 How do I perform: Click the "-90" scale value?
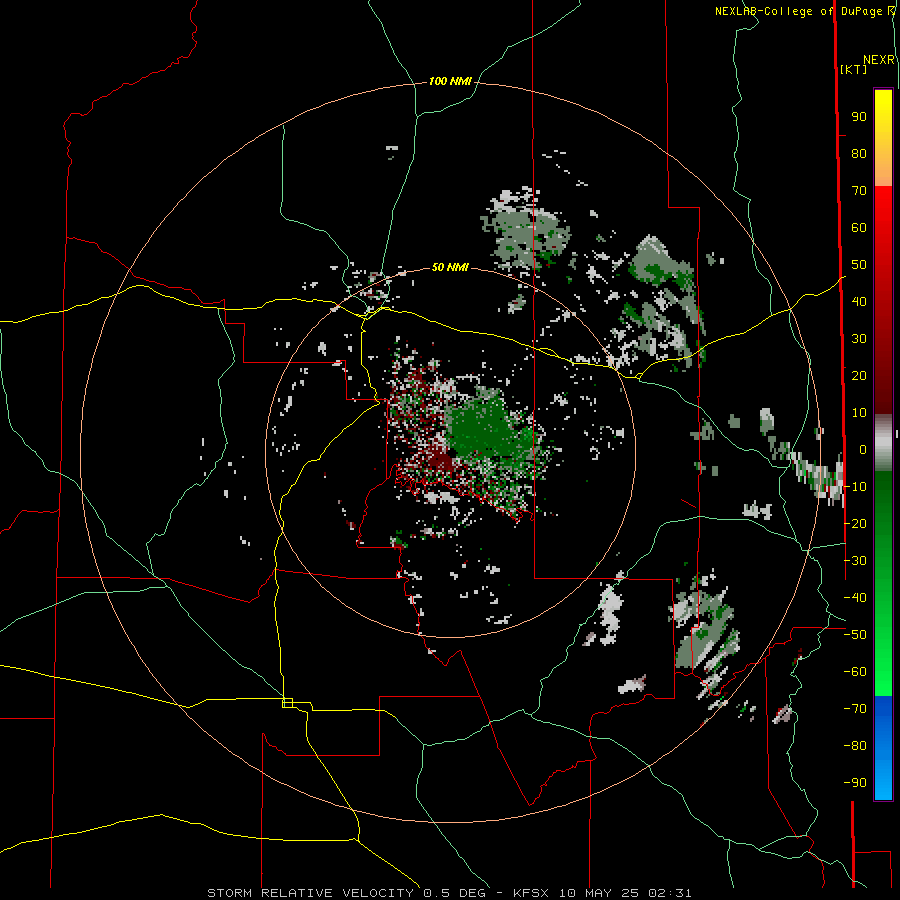pyautogui.click(x=855, y=783)
